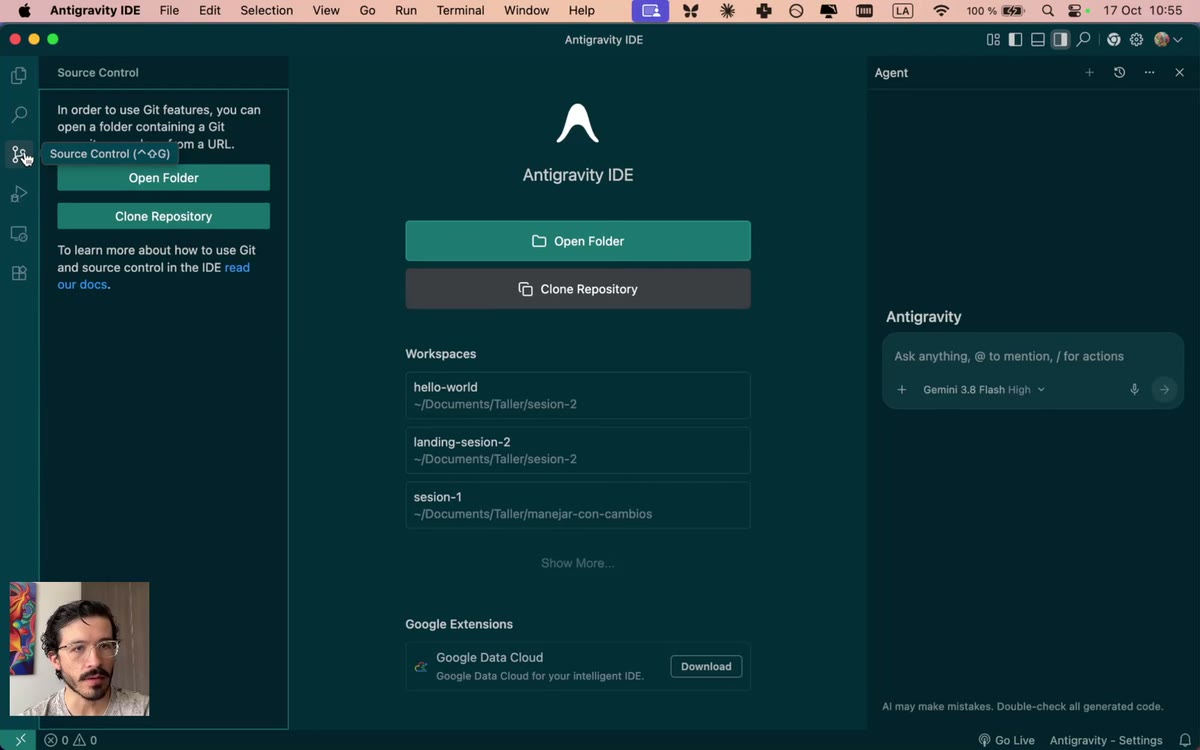Click the Wi-Fi icon in menu bar
1200x750 pixels.
tap(941, 11)
